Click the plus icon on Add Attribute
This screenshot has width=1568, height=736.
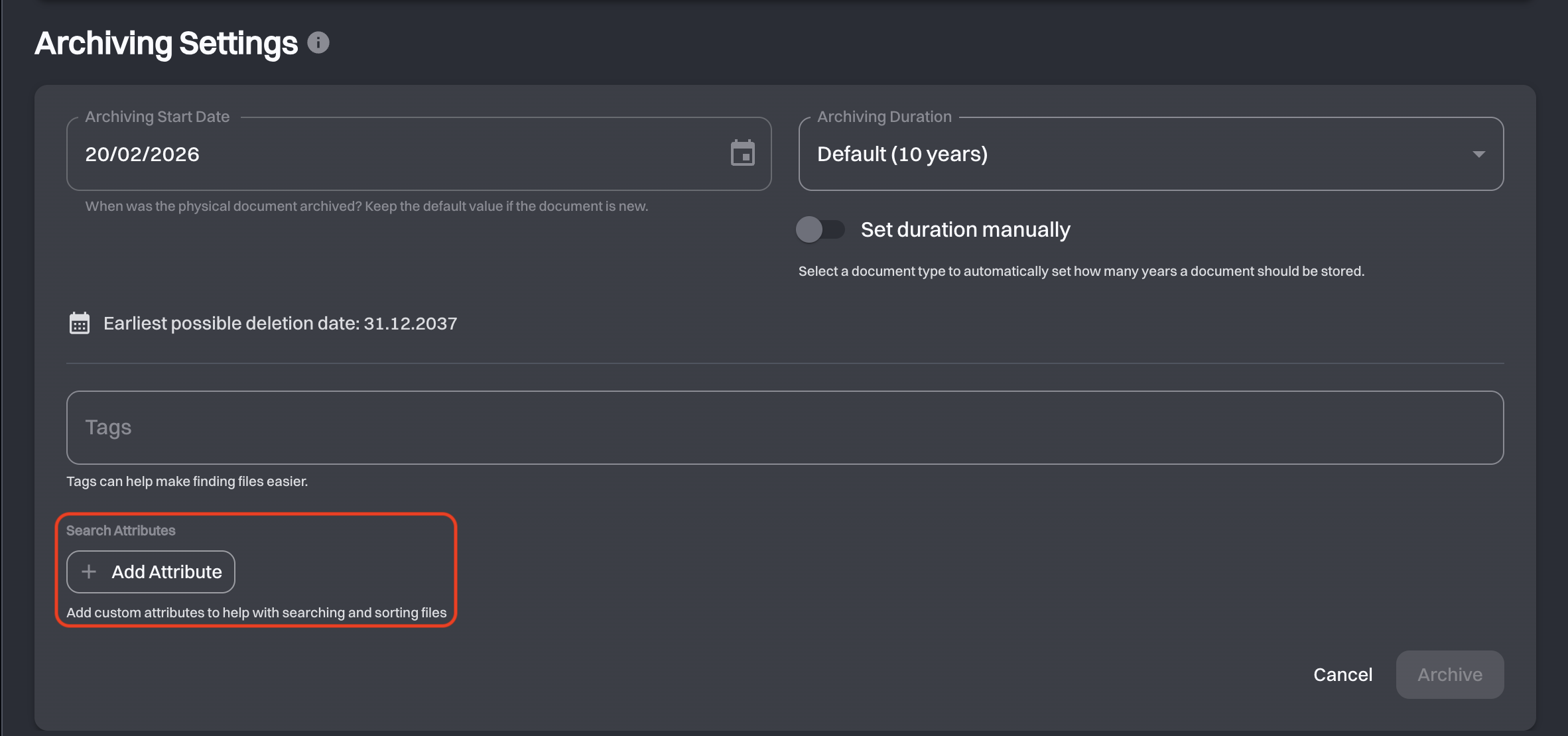89,572
